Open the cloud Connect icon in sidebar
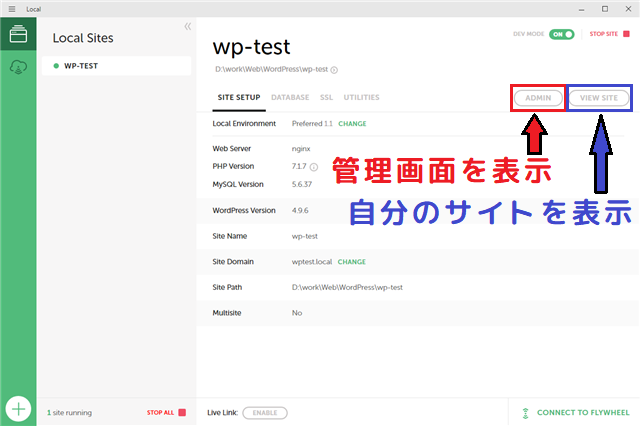Viewport: 640px width, 426px height. 18,67
